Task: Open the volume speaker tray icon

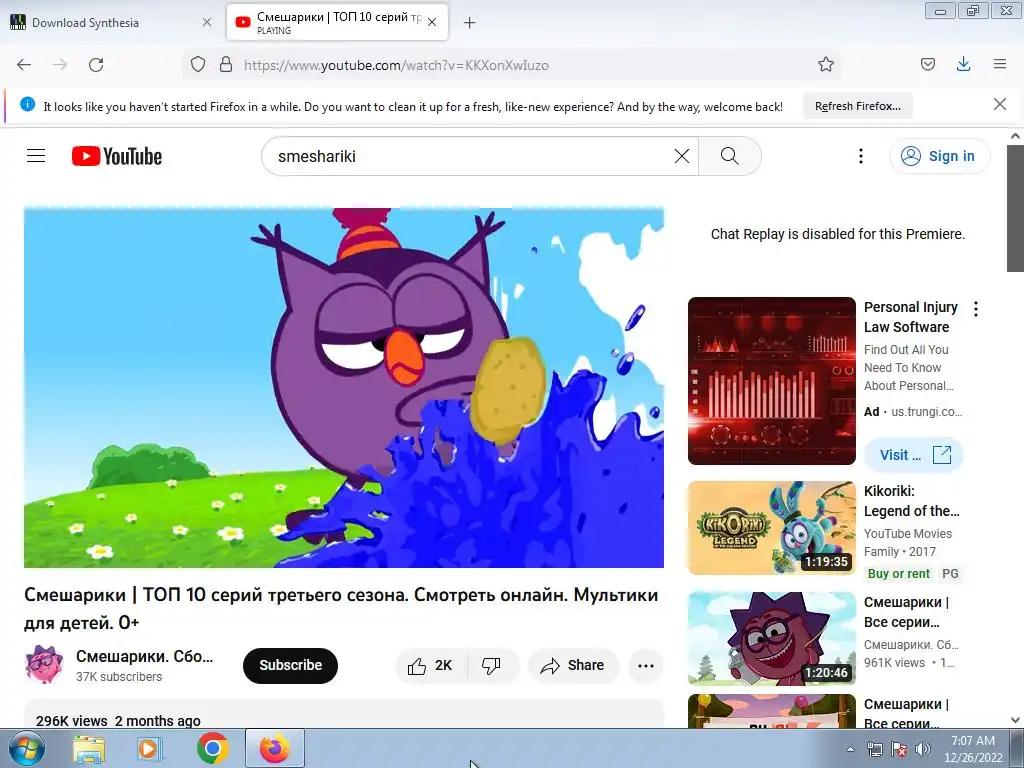Action: 923,749
